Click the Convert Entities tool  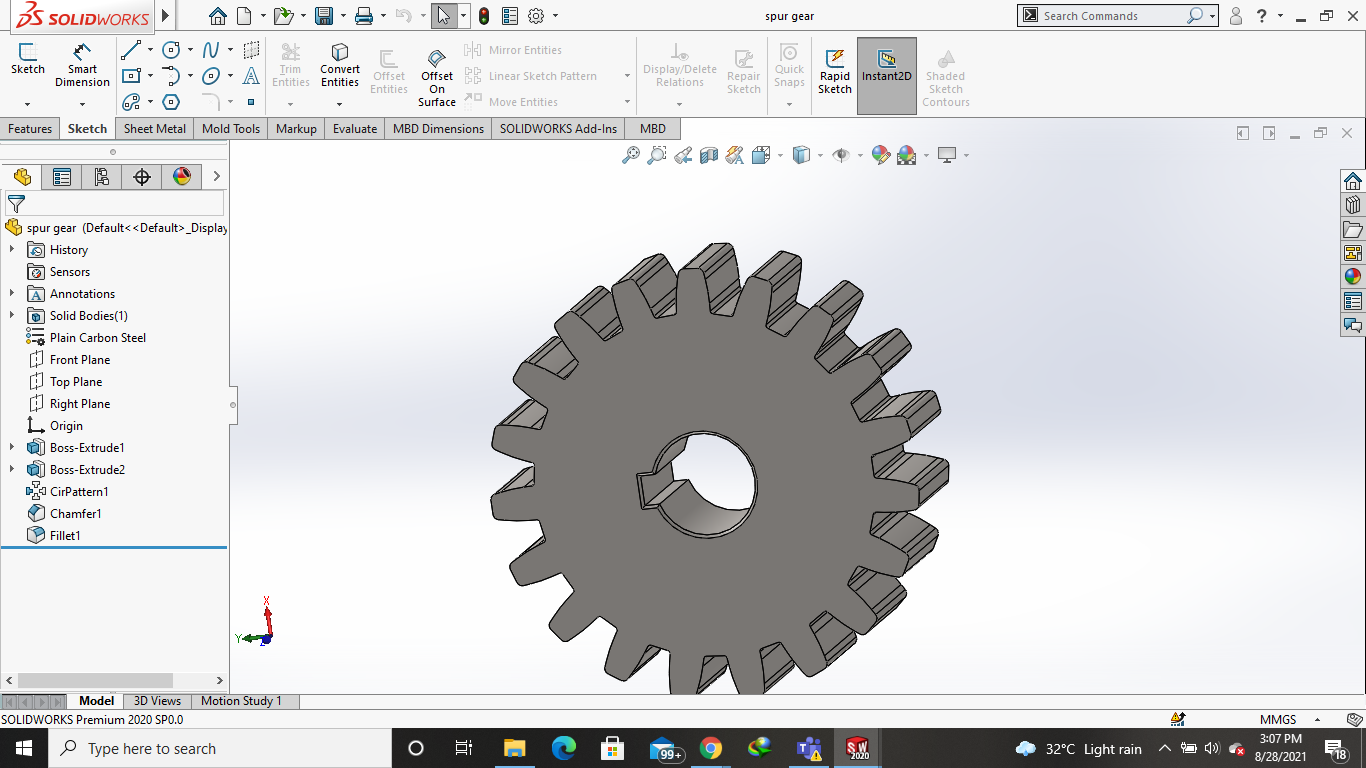pos(340,65)
